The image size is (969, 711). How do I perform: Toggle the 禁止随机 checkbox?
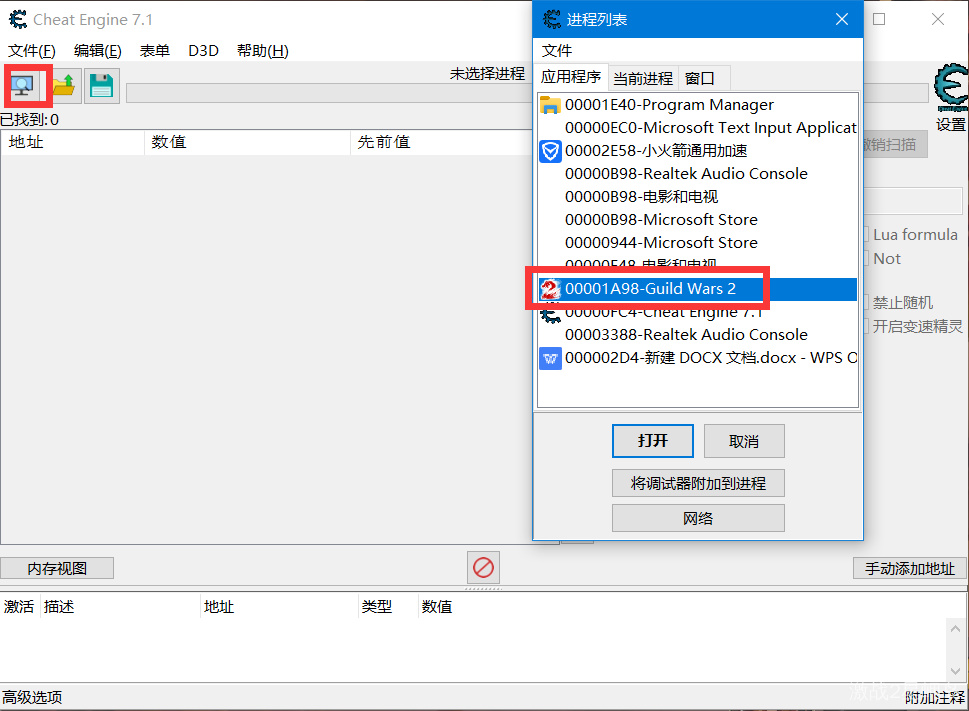tap(866, 303)
